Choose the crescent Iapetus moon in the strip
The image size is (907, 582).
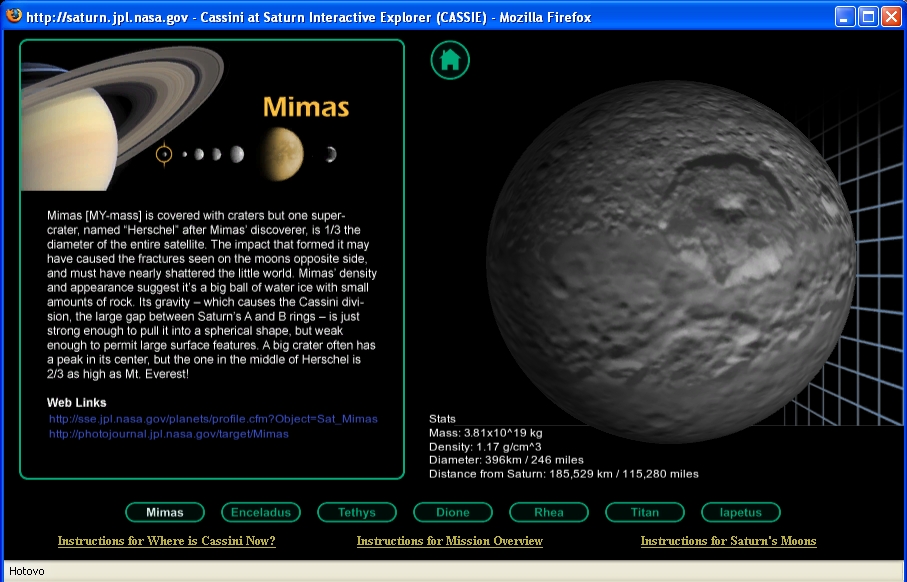pos(330,154)
